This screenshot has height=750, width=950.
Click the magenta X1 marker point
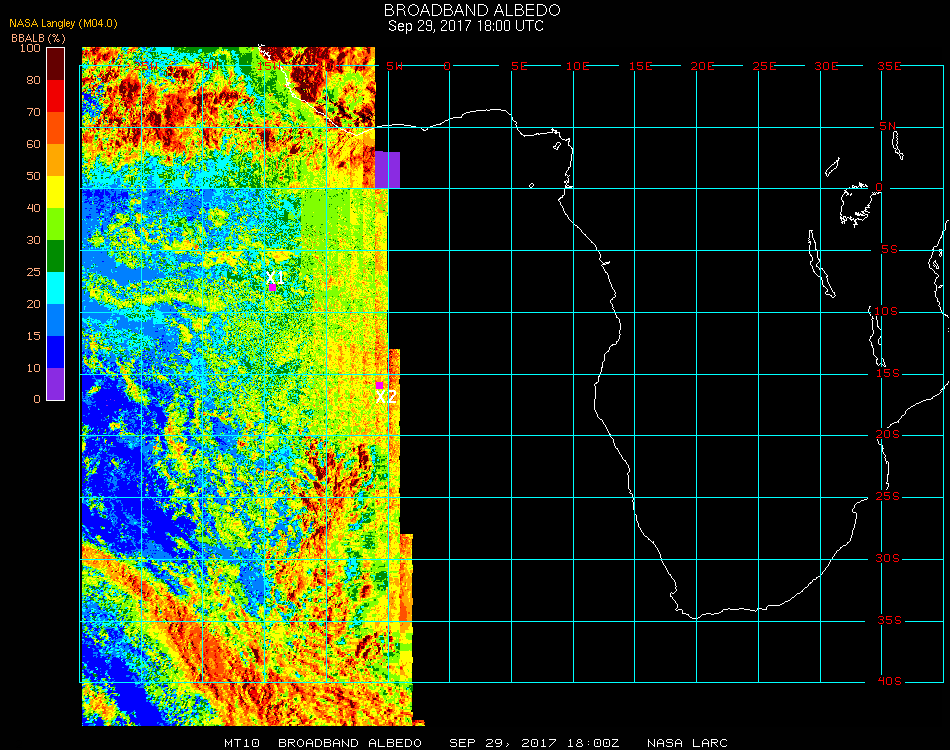point(272,287)
